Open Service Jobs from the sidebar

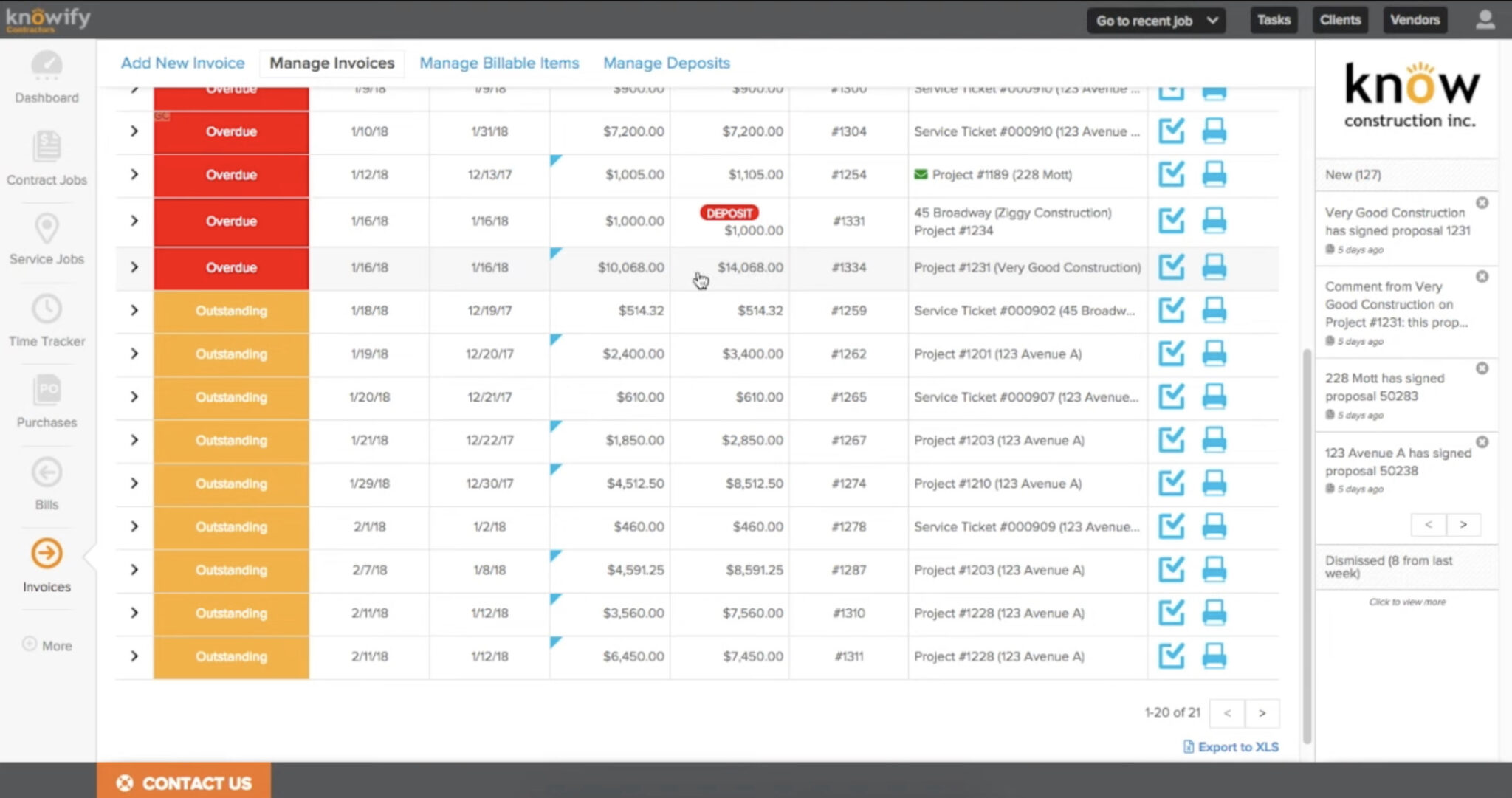coord(46,238)
